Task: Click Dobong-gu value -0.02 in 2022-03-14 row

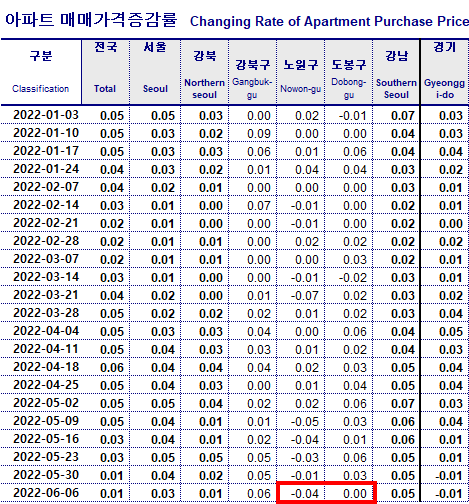Action: tap(352, 278)
